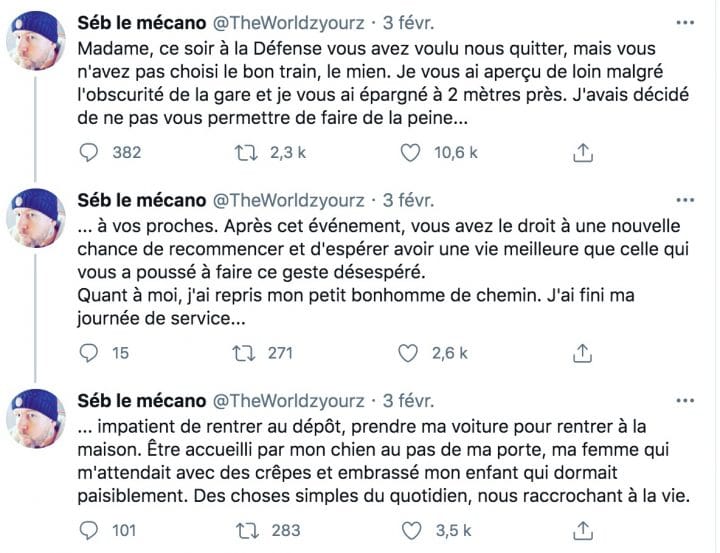
Task: Open the first tweet's profile avatar
Action: 37,44
